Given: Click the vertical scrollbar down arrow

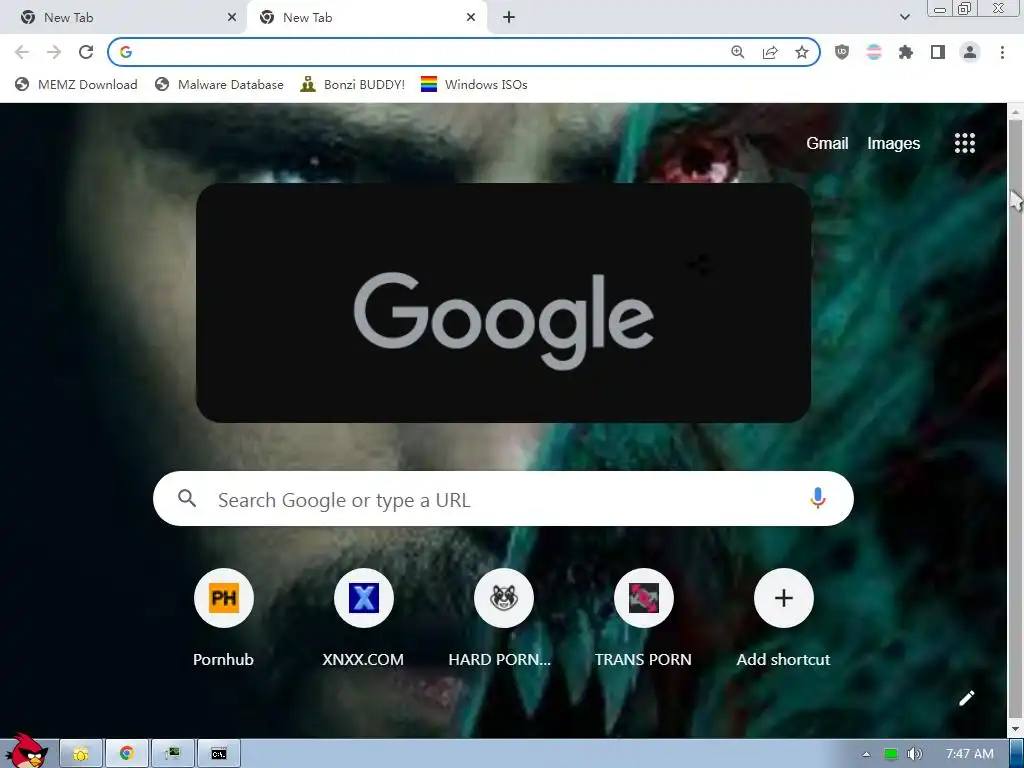Looking at the screenshot, I should pyautogui.click(x=1016, y=729).
